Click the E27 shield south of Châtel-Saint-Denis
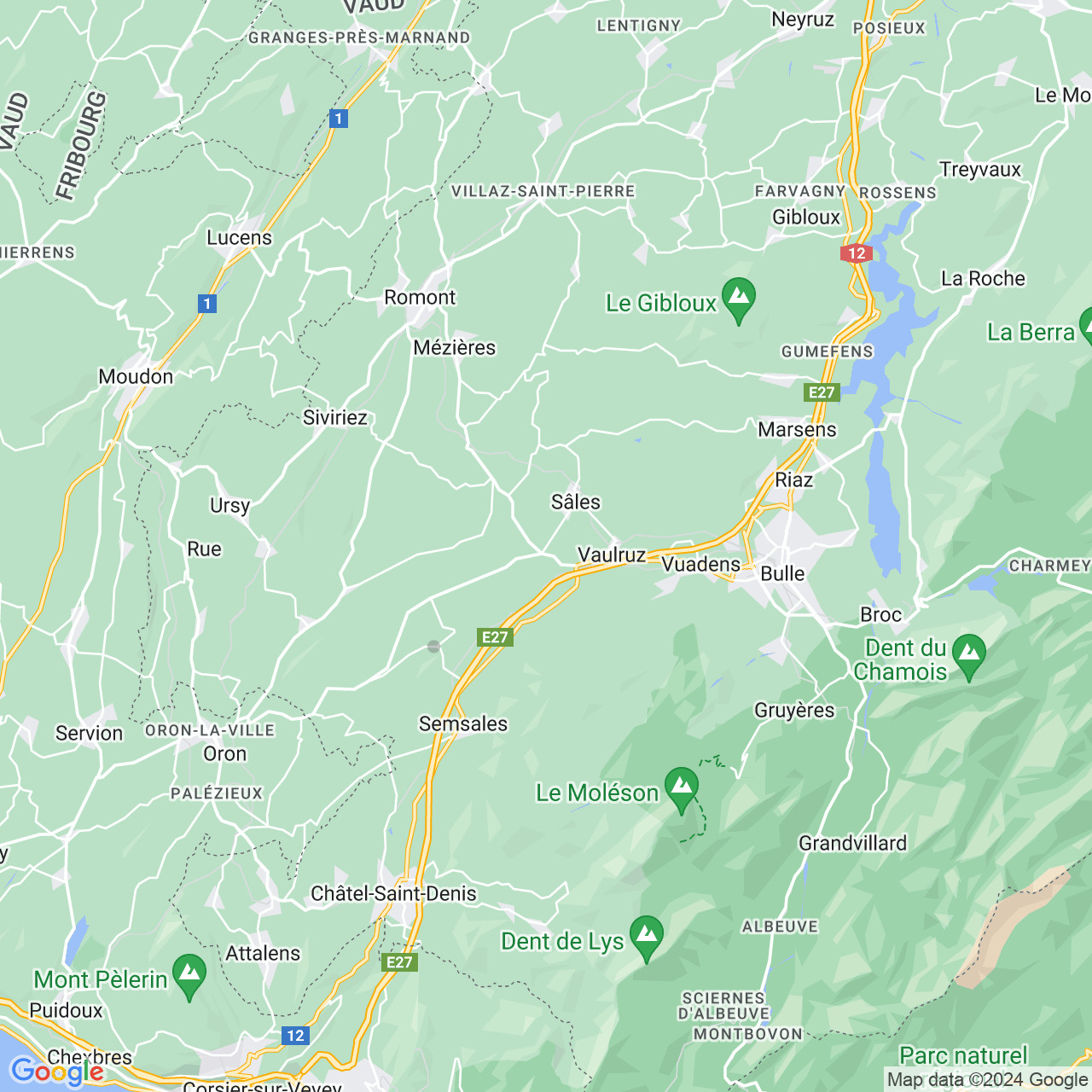The height and width of the screenshot is (1092, 1092). click(x=399, y=962)
